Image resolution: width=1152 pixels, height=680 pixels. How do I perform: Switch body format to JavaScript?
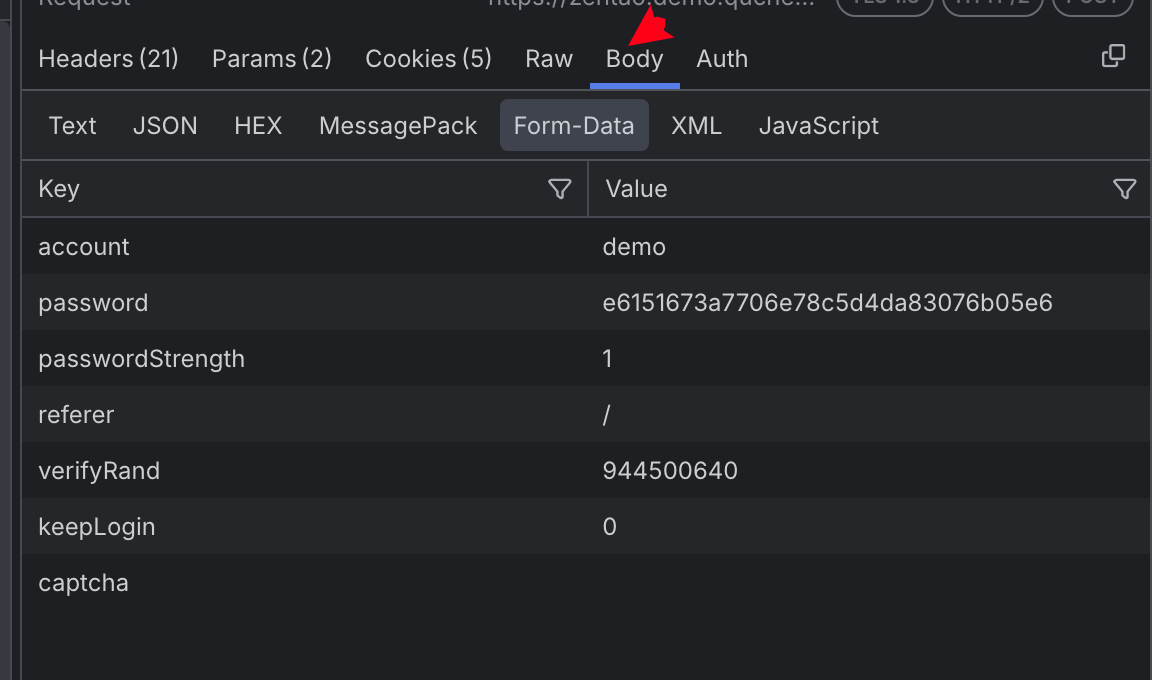click(x=818, y=126)
